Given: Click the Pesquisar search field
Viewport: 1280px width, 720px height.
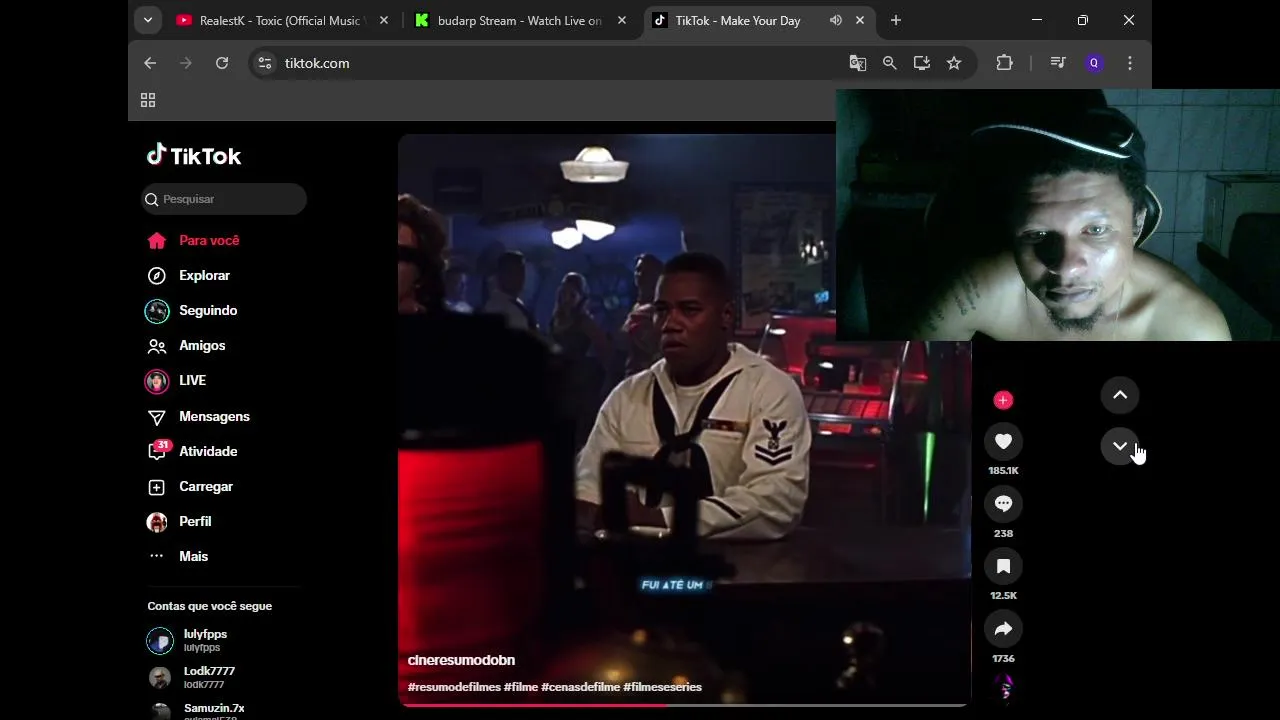Looking at the screenshot, I should click(224, 199).
